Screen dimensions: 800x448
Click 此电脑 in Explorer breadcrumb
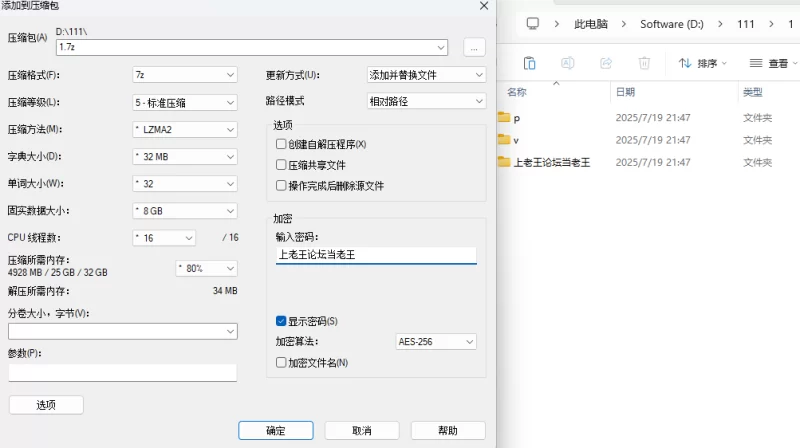pyautogui.click(x=591, y=24)
